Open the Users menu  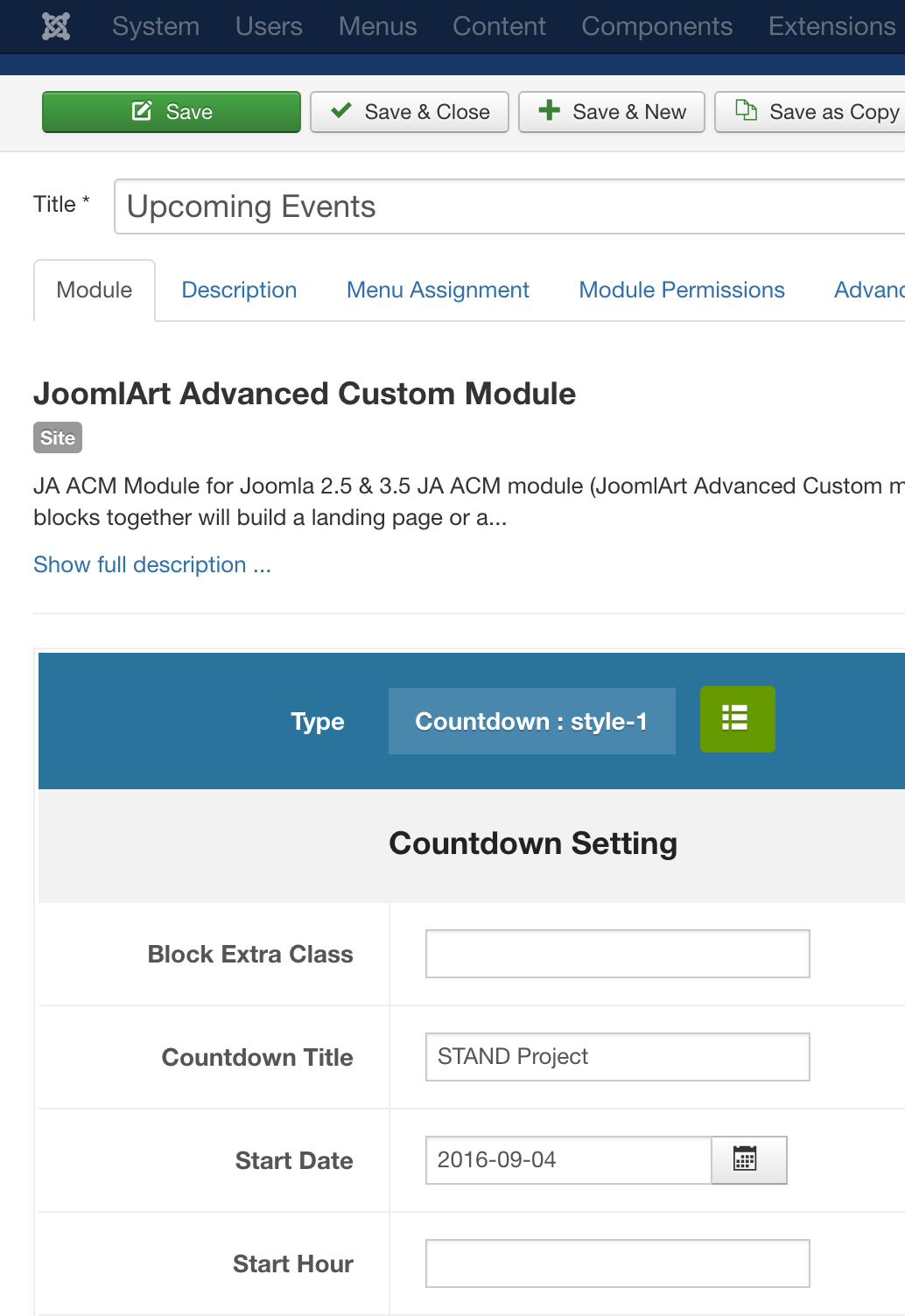point(269,26)
